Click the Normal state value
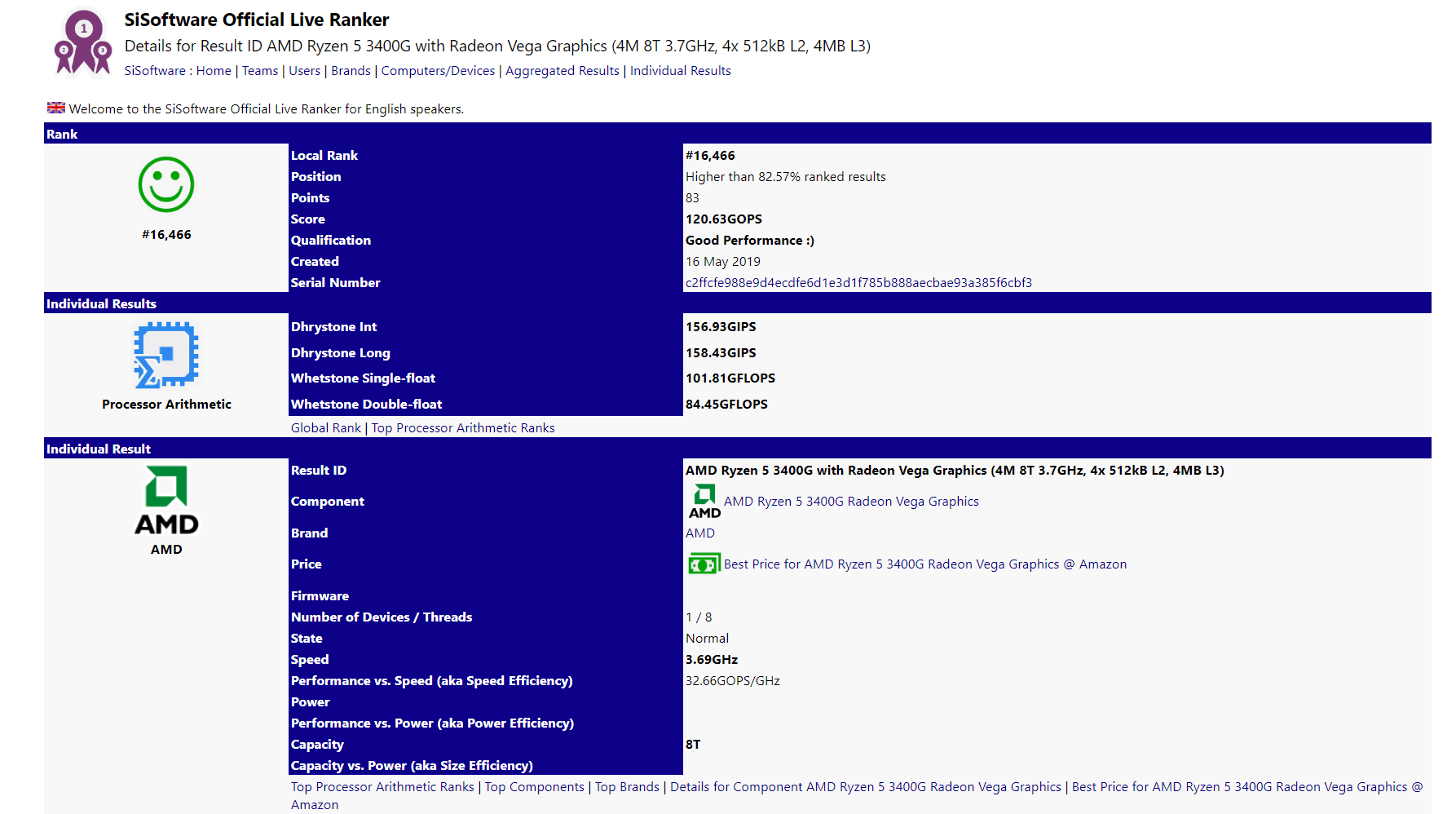The width and height of the screenshot is (1456, 814). point(707,639)
